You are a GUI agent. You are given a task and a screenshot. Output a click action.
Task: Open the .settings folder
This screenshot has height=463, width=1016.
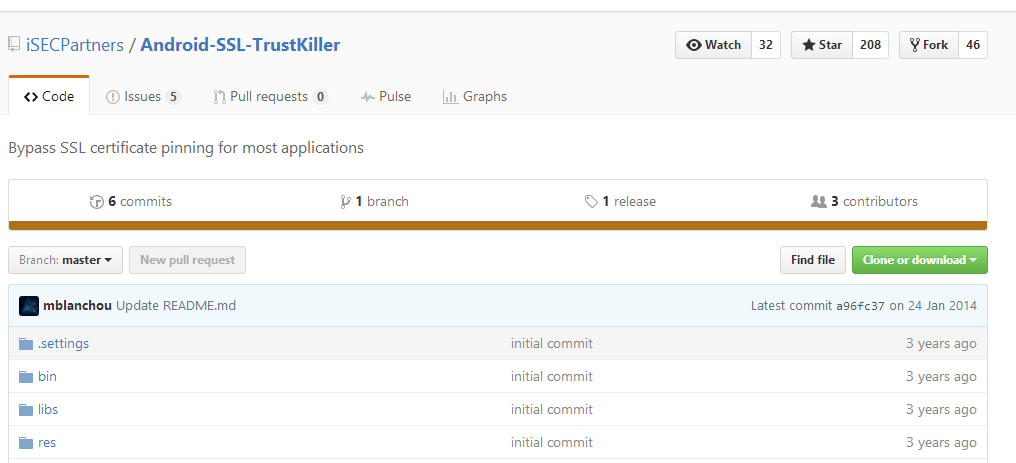coord(64,344)
